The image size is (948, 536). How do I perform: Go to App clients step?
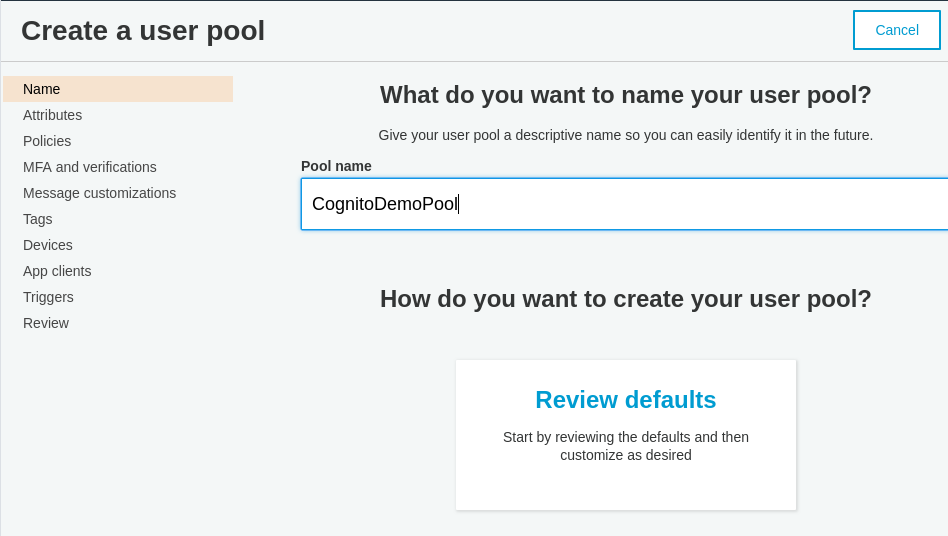(57, 271)
